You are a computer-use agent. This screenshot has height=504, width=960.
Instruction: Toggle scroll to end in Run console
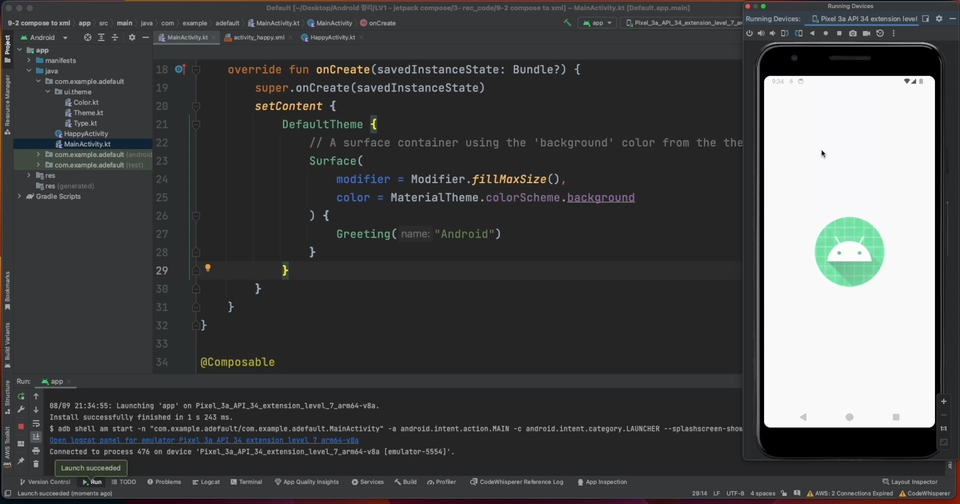(36, 437)
